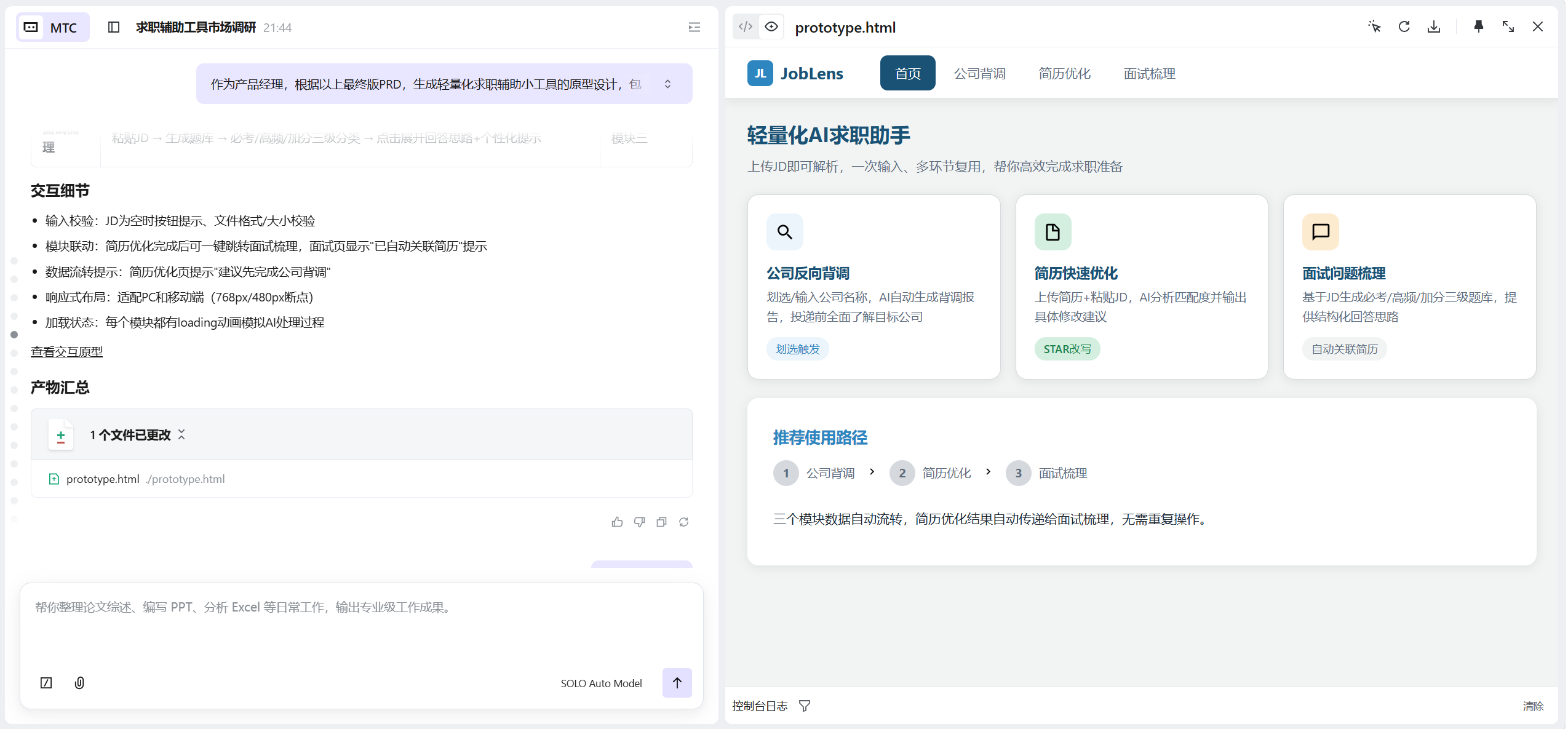The height and width of the screenshot is (729, 1568).
Task: Expand preview panel to fullscreen
Action: tap(1508, 26)
